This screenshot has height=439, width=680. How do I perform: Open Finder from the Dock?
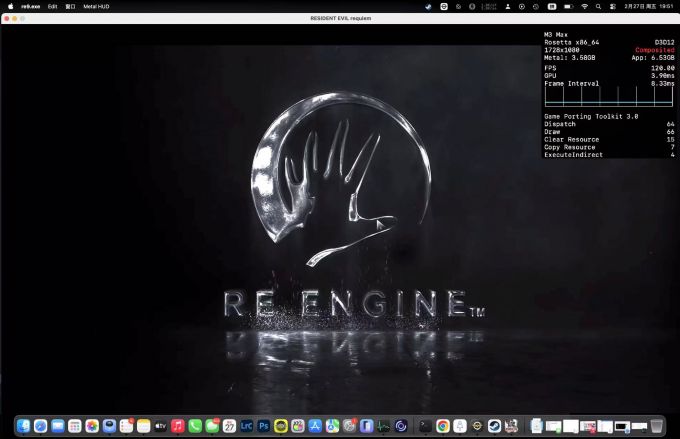pyautogui.click(x=23, y=426)
